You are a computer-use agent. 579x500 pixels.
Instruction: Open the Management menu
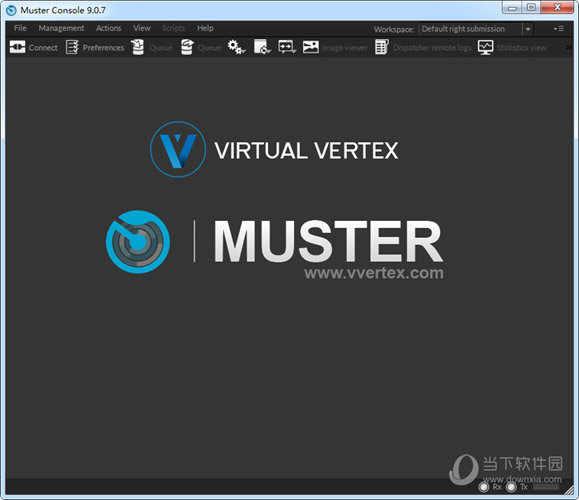click(x=61, y=28)
